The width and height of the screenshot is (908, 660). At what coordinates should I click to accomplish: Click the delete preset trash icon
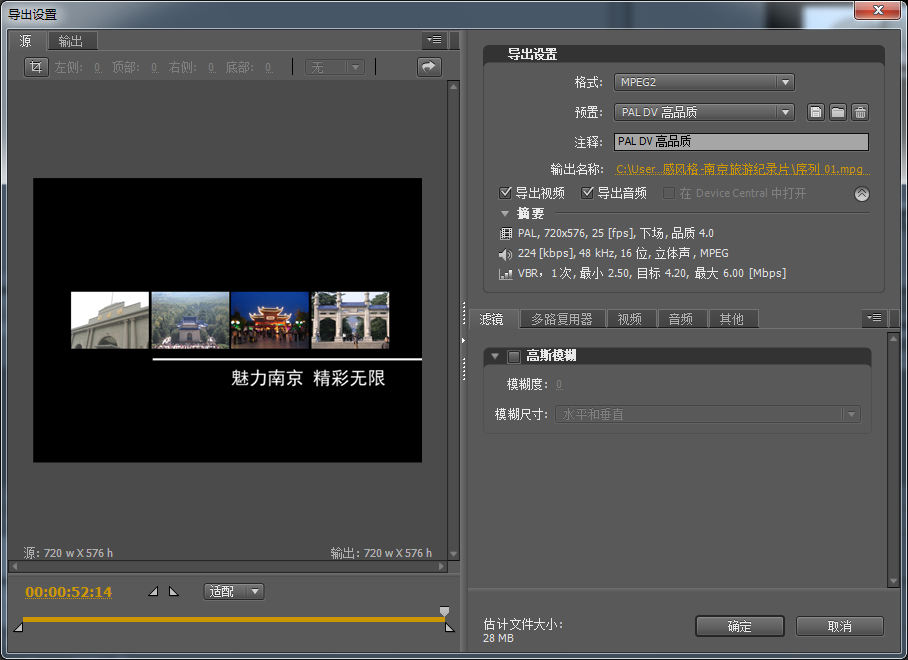click(x=860, y=112)
